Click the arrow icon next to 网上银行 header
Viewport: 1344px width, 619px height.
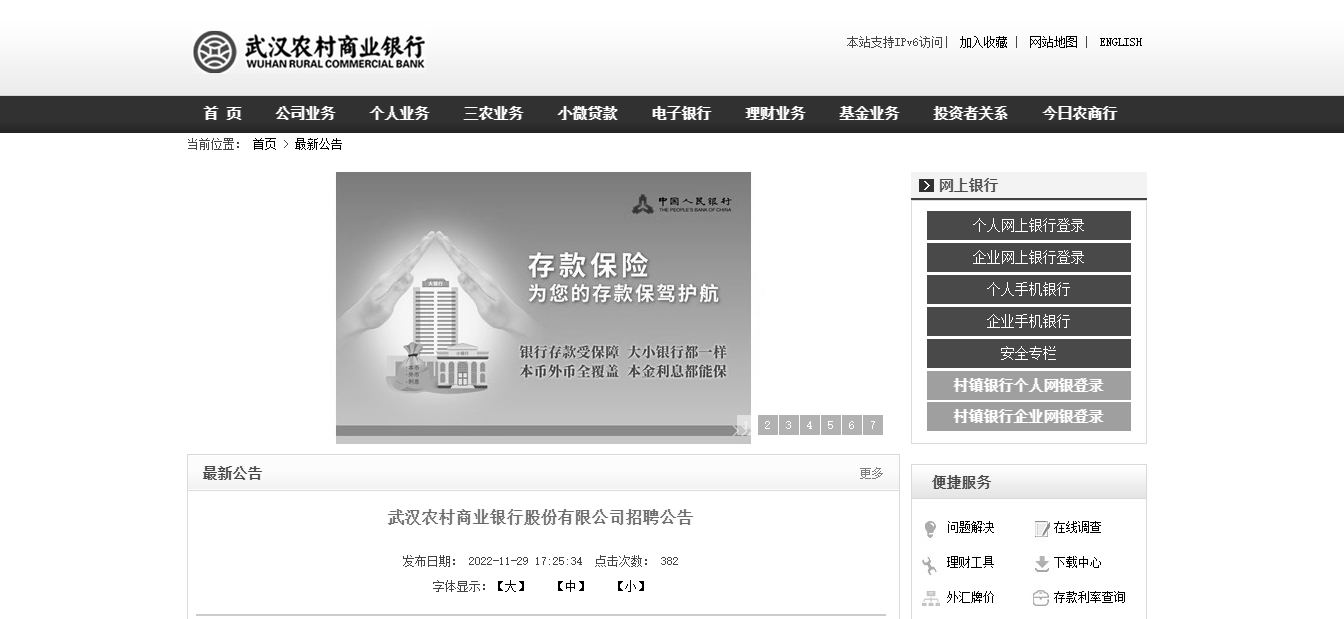pyautogui.click(x=926, y=185)
